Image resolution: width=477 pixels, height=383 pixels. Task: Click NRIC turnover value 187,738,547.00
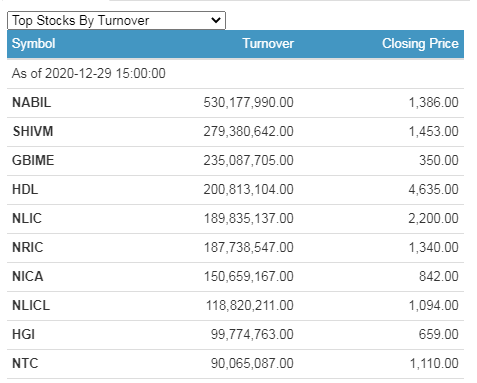[x=249, y=247]
